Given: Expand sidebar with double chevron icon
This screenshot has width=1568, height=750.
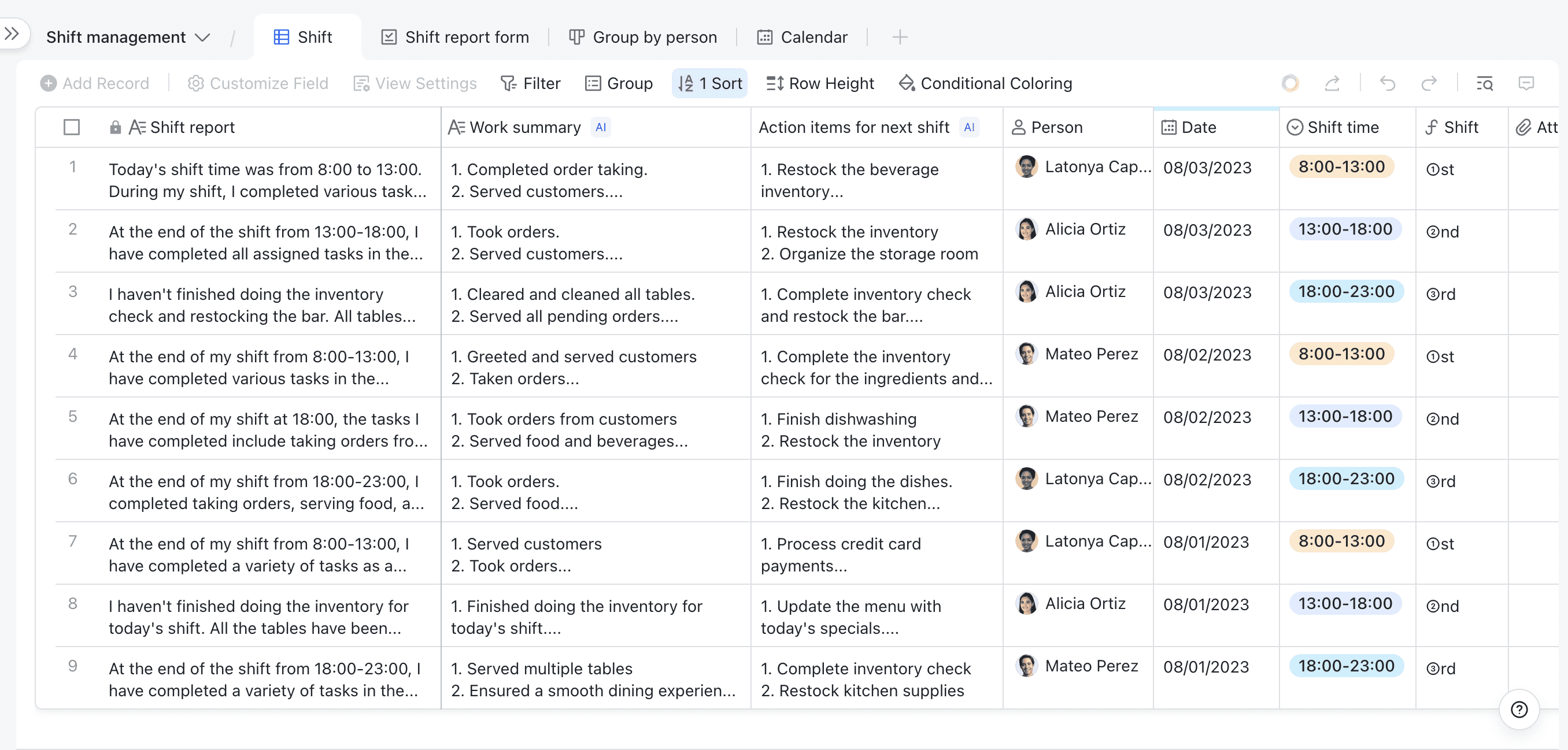Looking at the screenshot, I should pyautogui.click(x=12, y=34).
